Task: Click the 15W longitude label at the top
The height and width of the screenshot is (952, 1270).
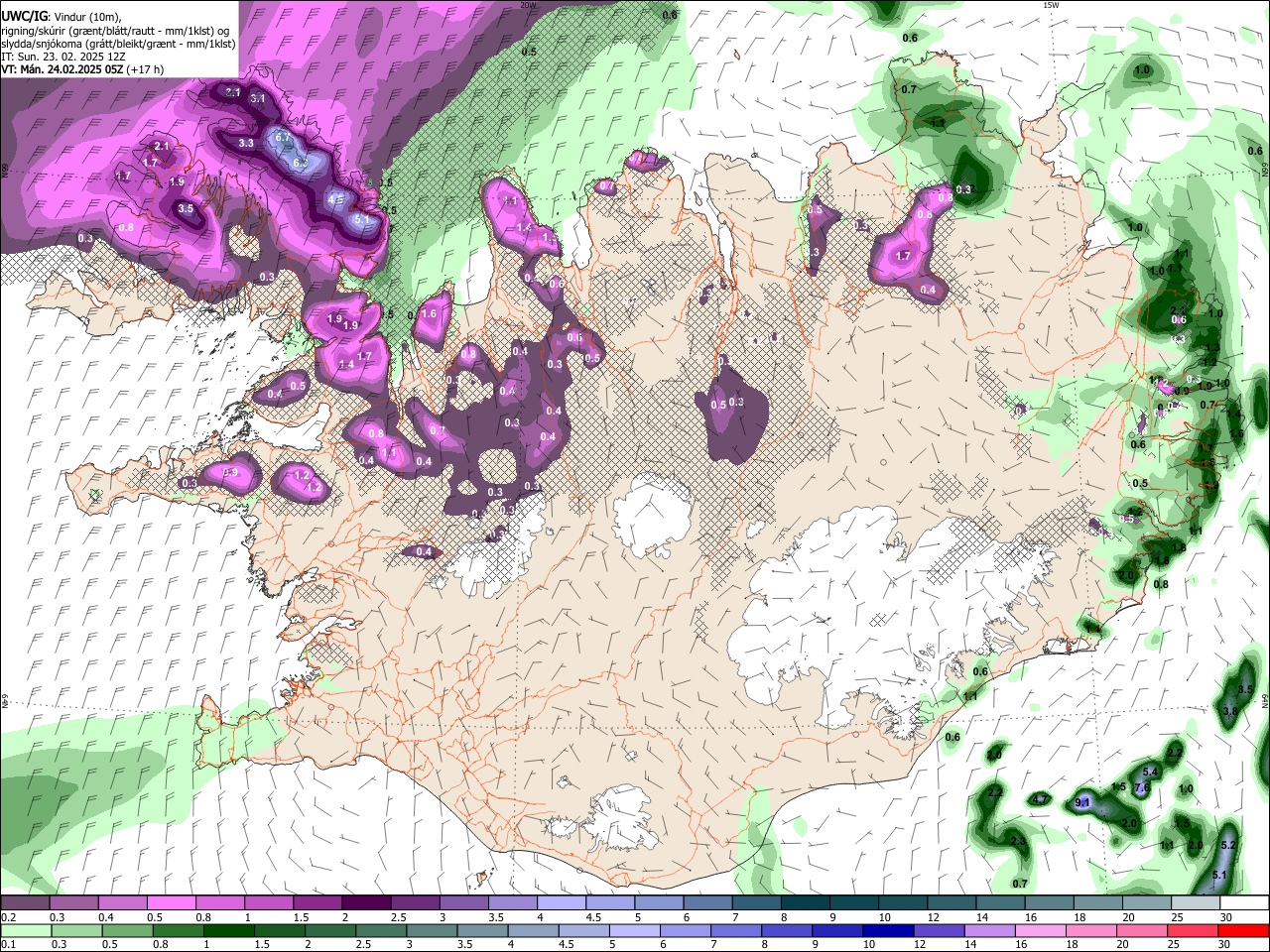Action: (x=1051, y=5)
